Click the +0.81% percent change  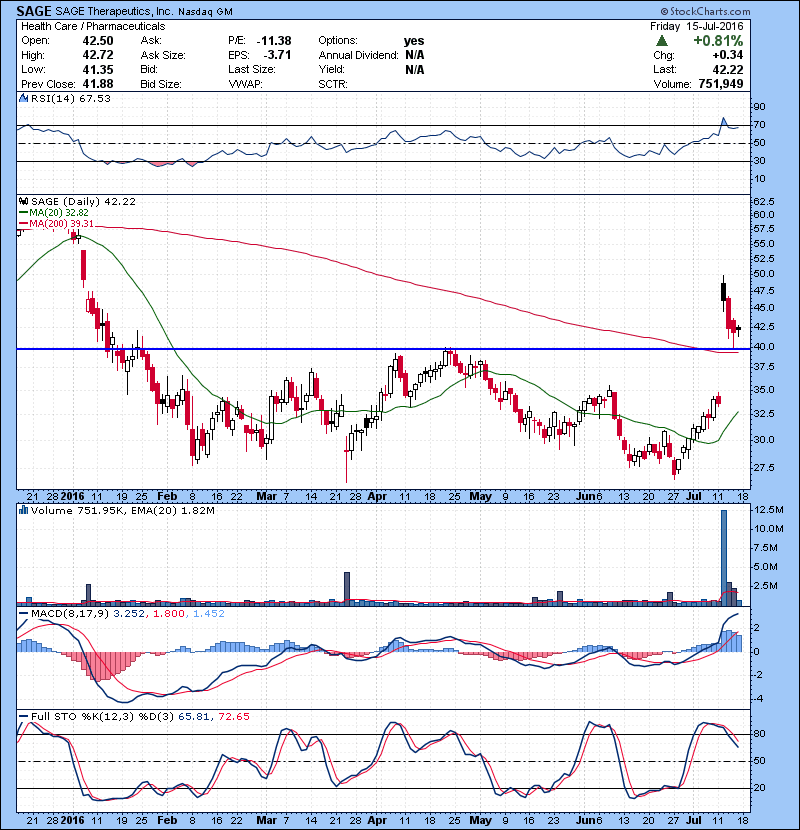pos(718,41)
